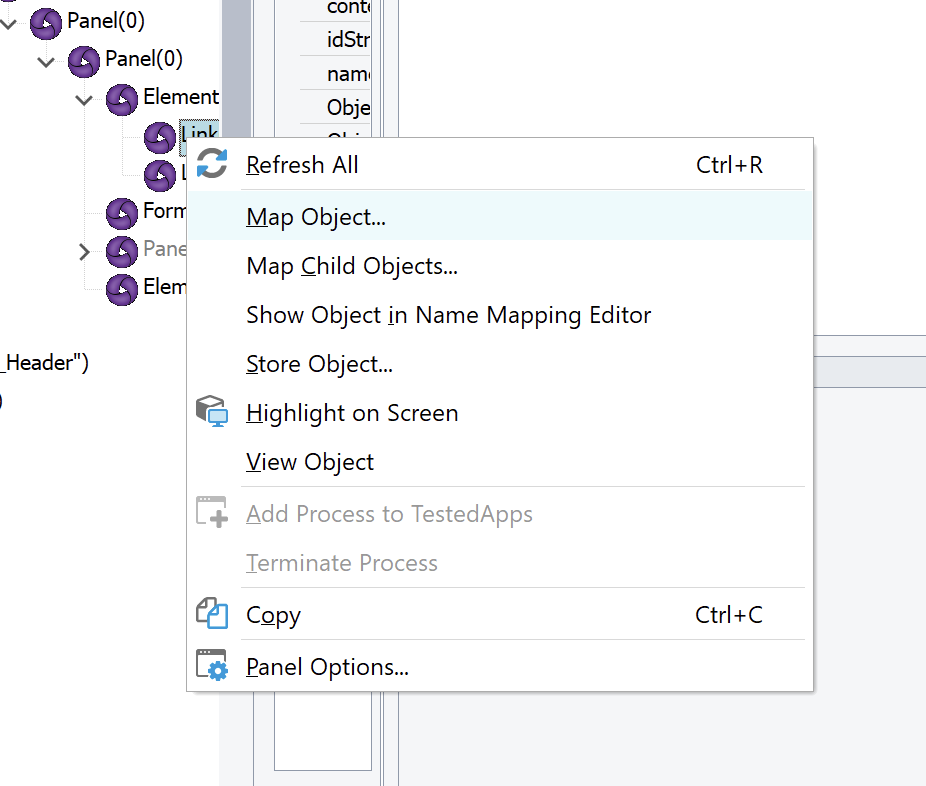Click the Add Process to TestedApps icon
The height and width of the screenshot is (786, 926).
pos(212,513)
